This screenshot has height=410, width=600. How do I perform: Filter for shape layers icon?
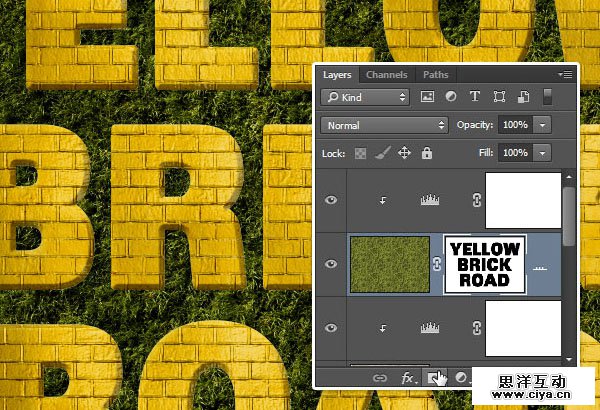point(498,97)
